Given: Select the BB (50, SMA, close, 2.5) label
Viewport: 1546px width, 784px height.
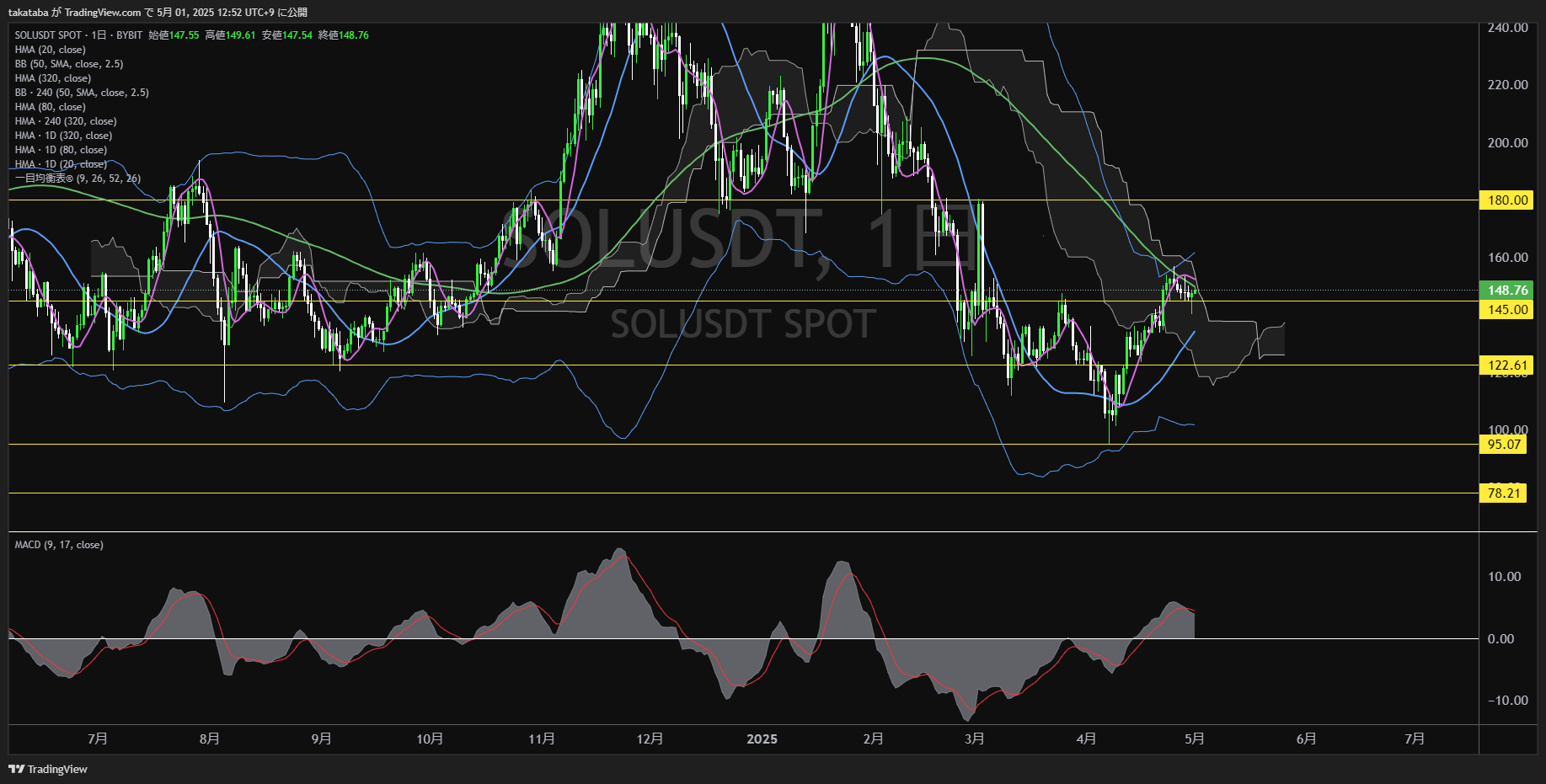Looking at the screenshot, I should click(x=69, y=64).
